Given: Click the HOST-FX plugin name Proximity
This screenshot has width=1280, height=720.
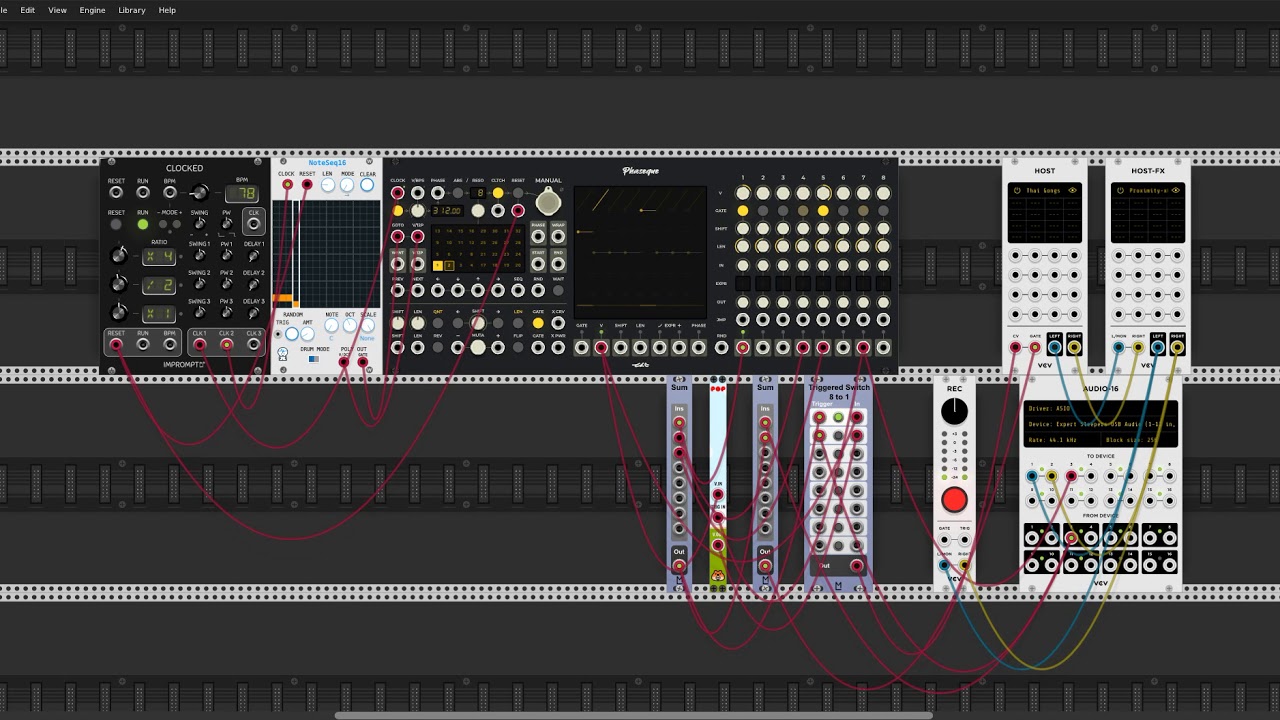Looking at the screenshot, I should [x=1148, y=190].
